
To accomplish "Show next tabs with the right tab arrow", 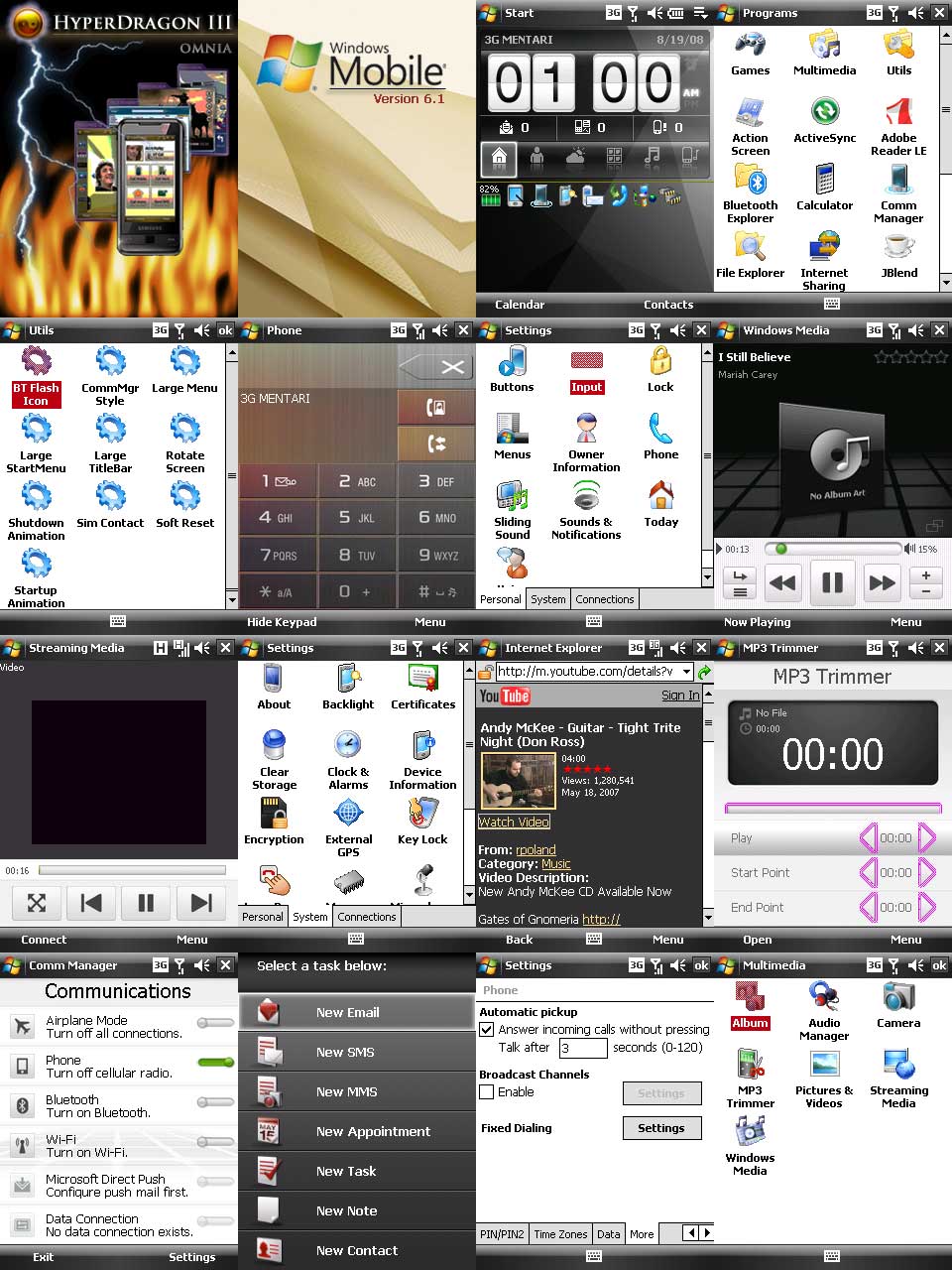I will 706,1233.
